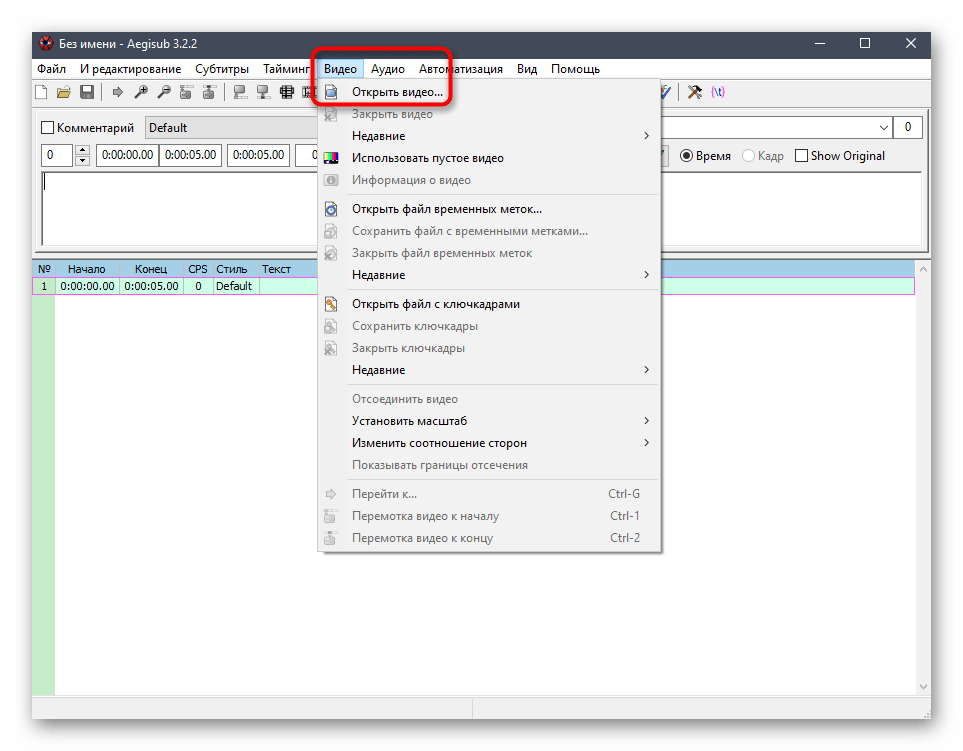The width and height of the screenshot is (963, 751).
Task: Click subtitle grid scrollbar down arrow
Action: coord(923,687)
